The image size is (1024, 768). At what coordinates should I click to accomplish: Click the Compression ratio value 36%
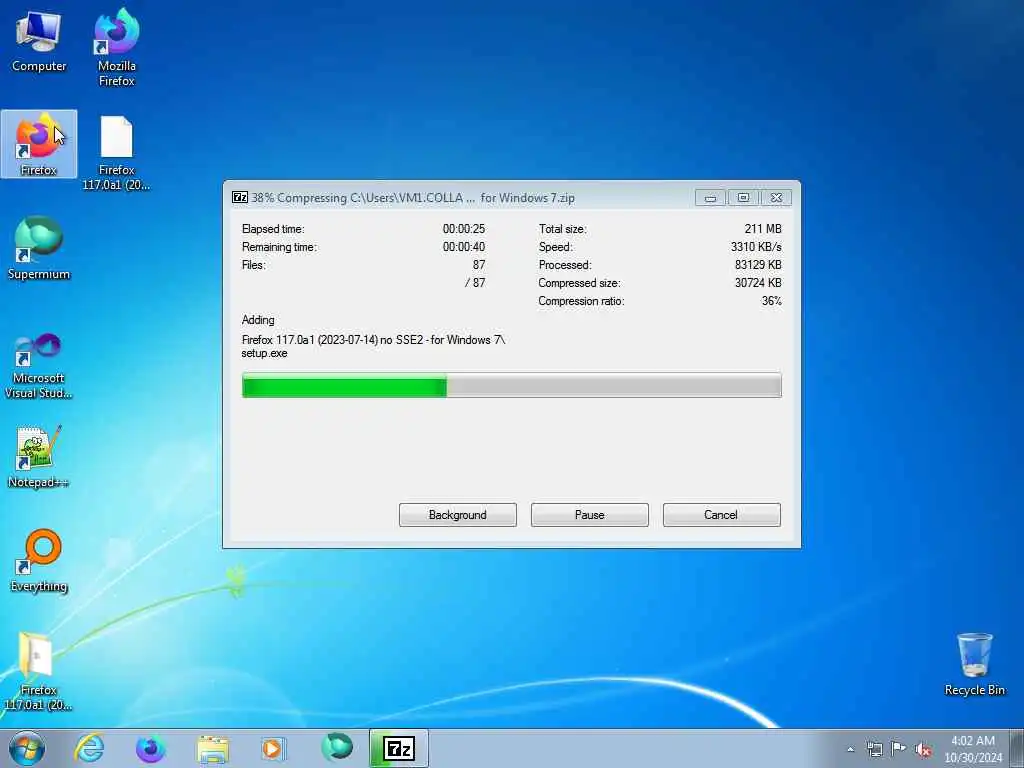coord(771,301)
